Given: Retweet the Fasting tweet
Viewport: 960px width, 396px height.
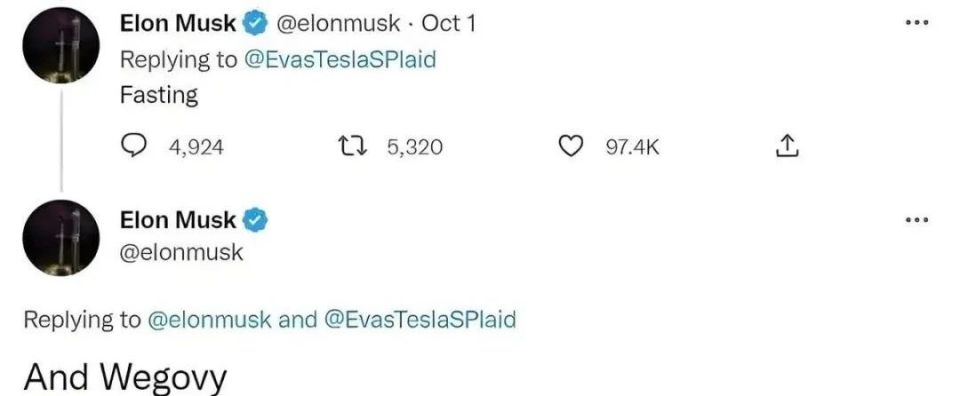Looking at the screenshot, I should (x=352, y=146).
